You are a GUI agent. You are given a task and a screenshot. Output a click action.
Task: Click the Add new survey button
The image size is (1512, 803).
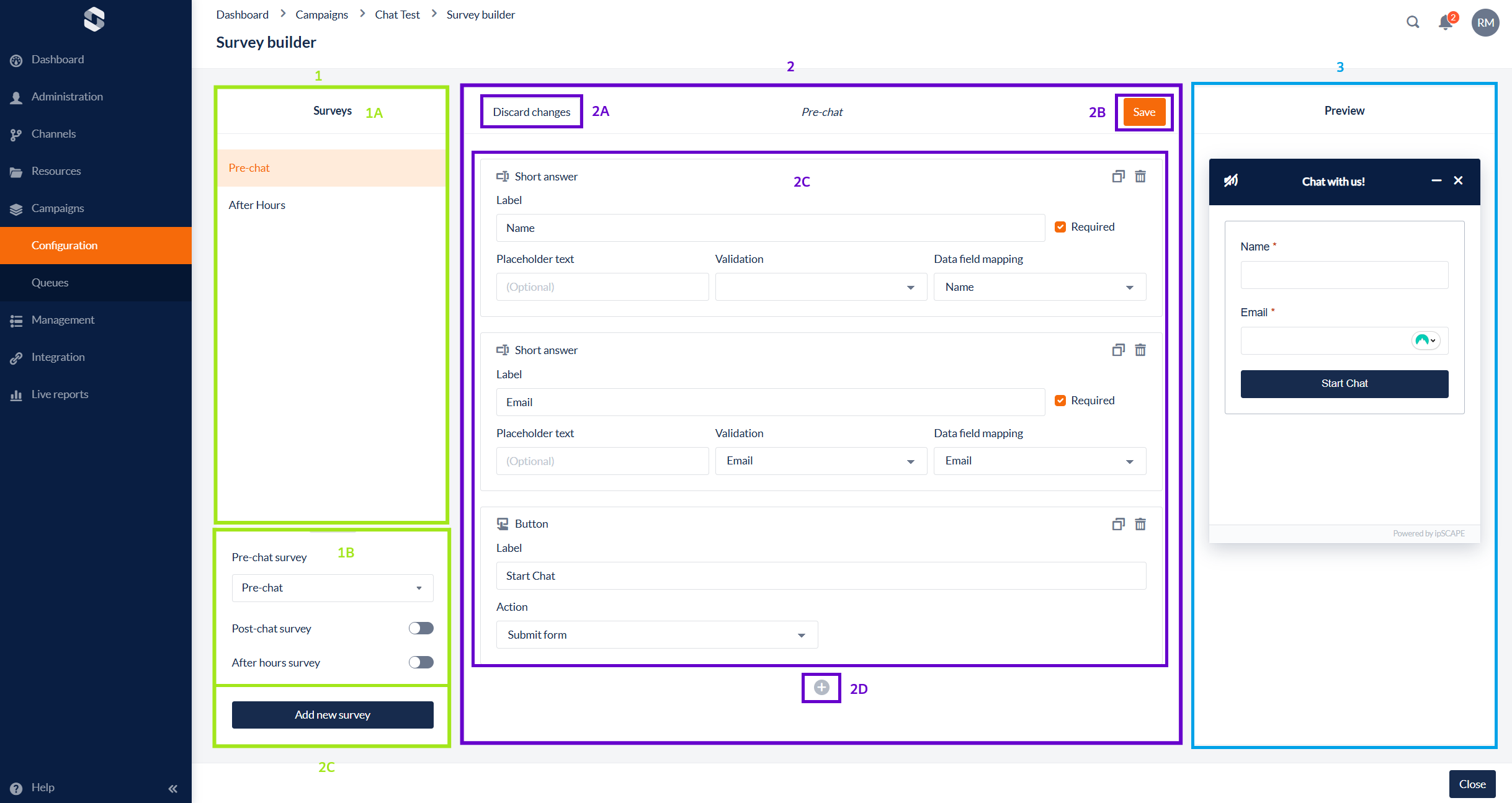click(333, 715)
